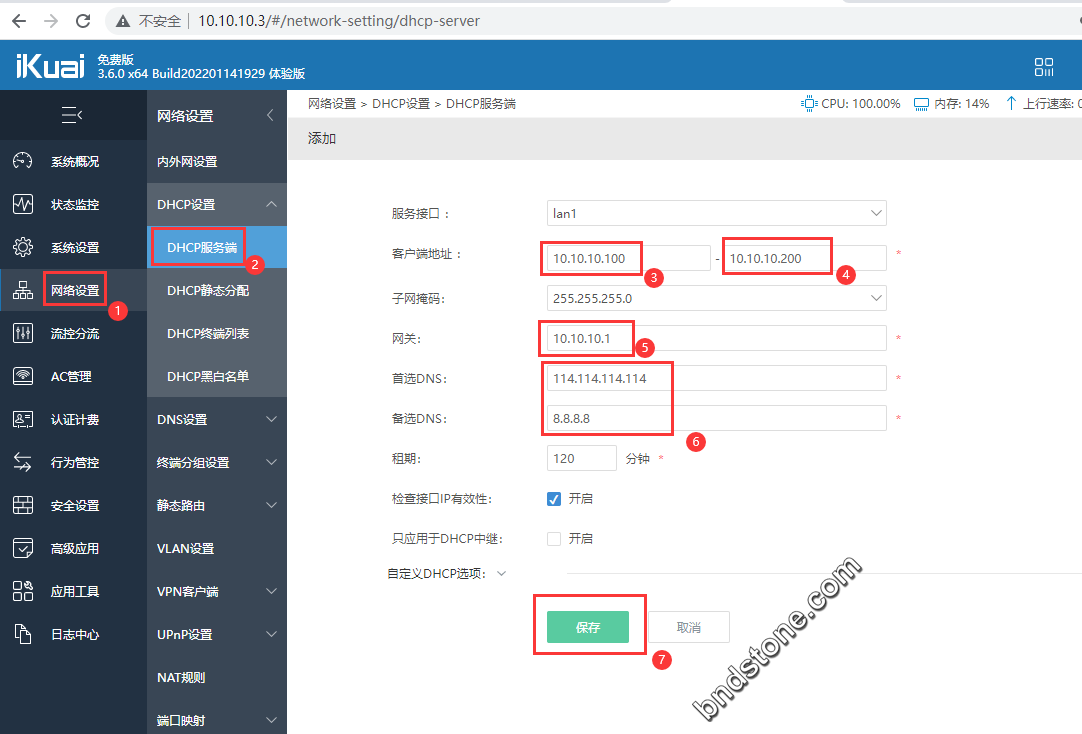Open 内外网设置 menu item
The width and height of the screenshot is (1082, 734).
click(x=217, y=161)
